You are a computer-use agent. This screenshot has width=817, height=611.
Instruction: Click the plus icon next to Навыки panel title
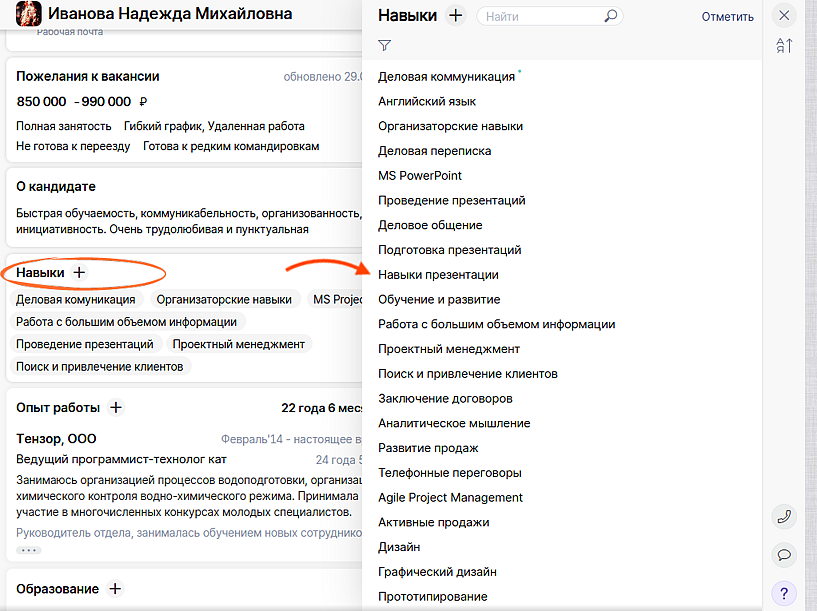coord(456,16)
